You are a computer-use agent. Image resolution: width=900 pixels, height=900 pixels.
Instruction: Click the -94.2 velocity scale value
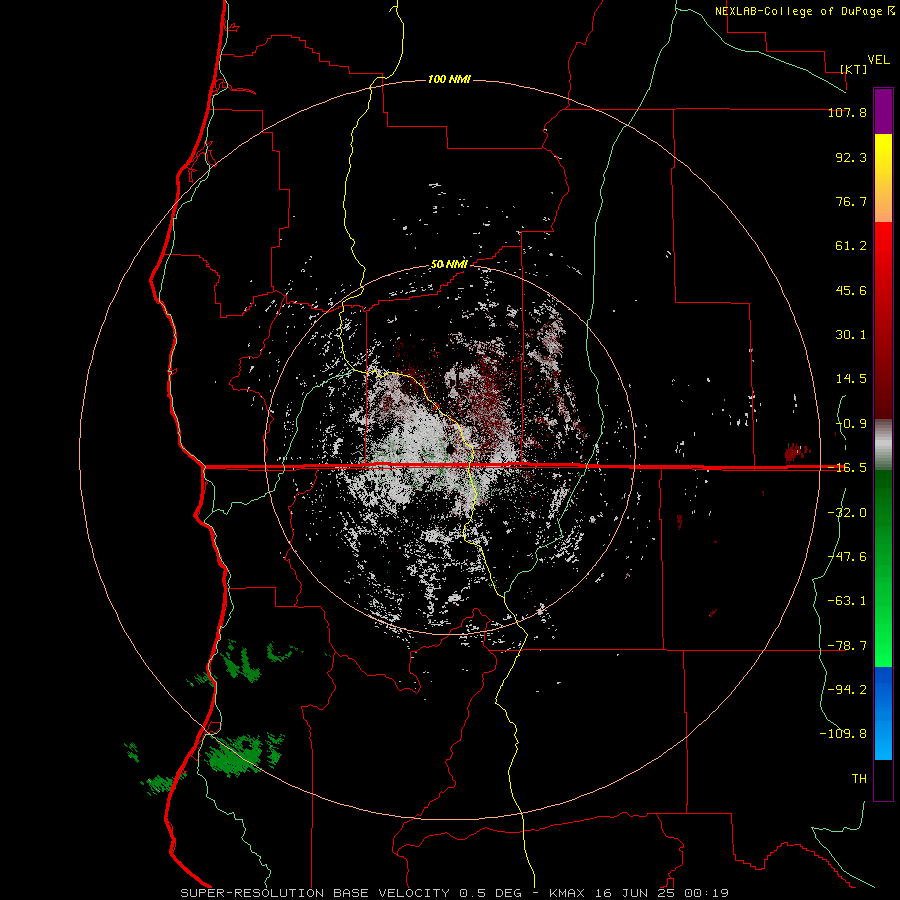(847, 690)
